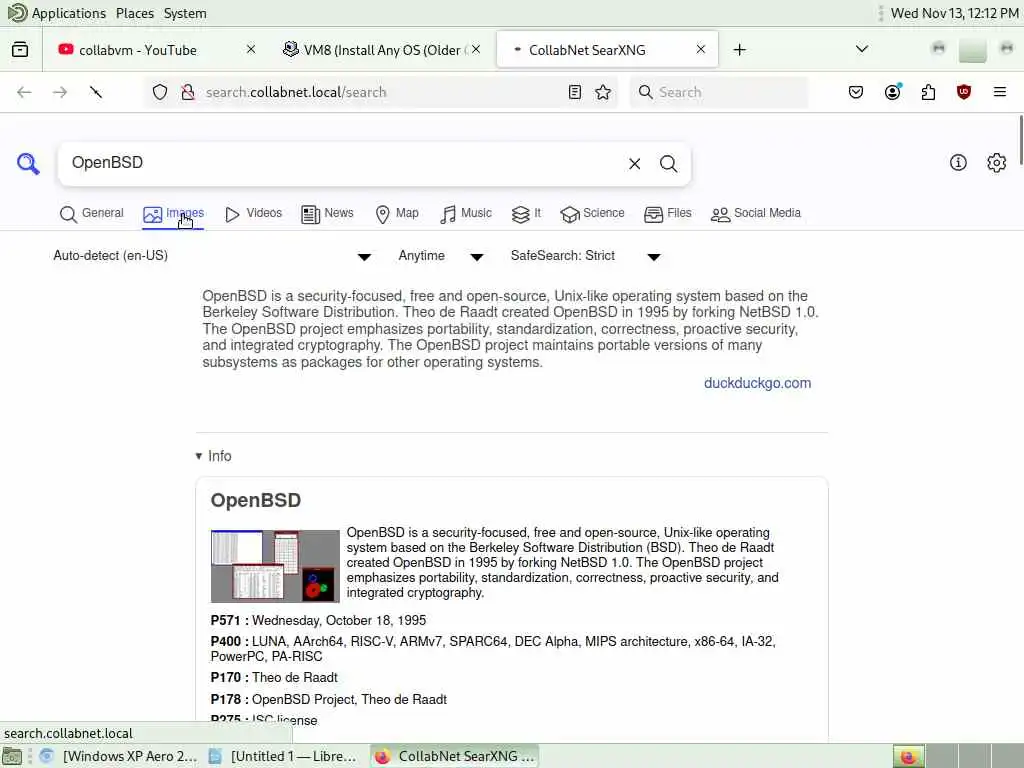Close the VM8 tab

pyautogui.click(x=476, y=50)
